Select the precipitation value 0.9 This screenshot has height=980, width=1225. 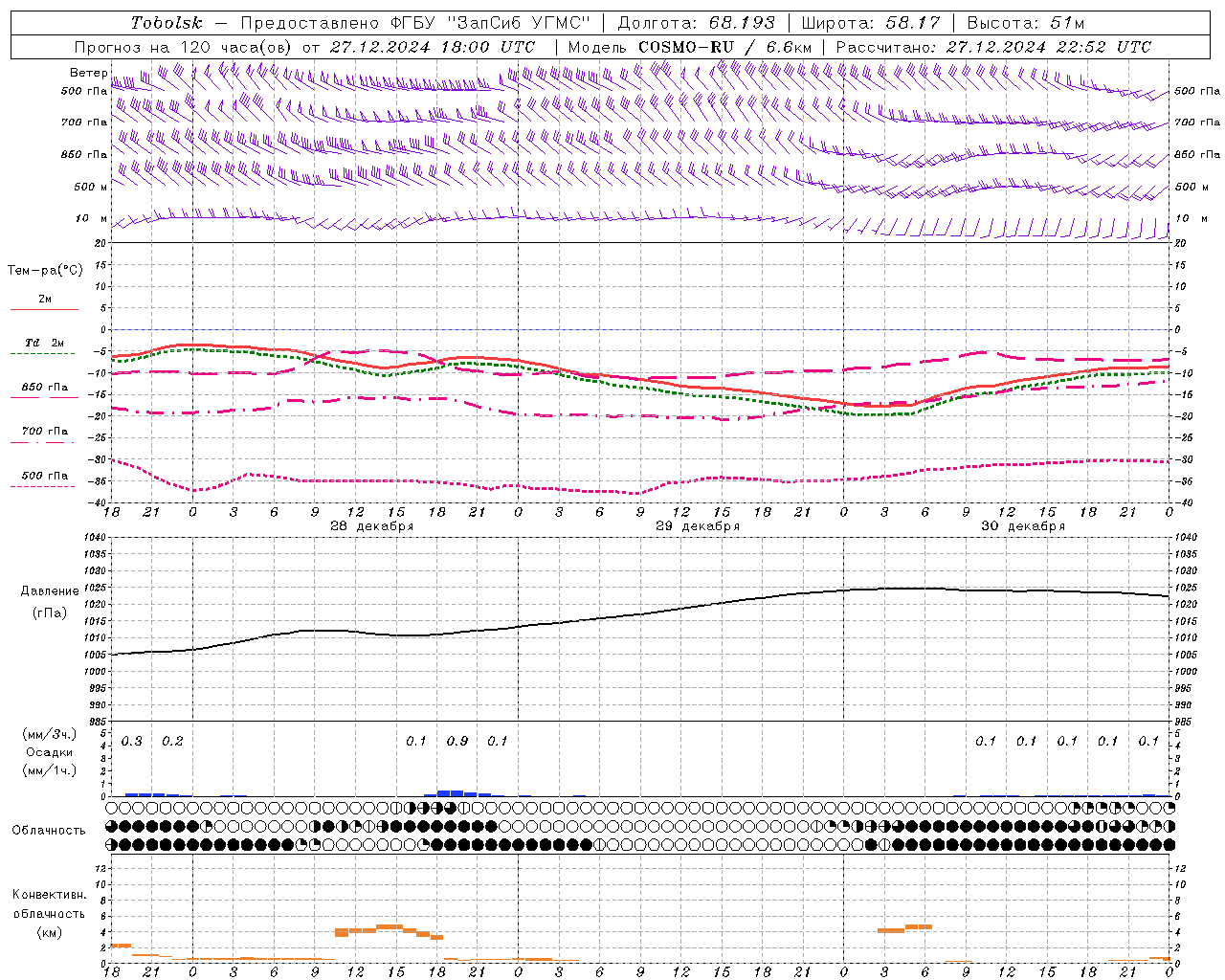(x=457, y=742)
